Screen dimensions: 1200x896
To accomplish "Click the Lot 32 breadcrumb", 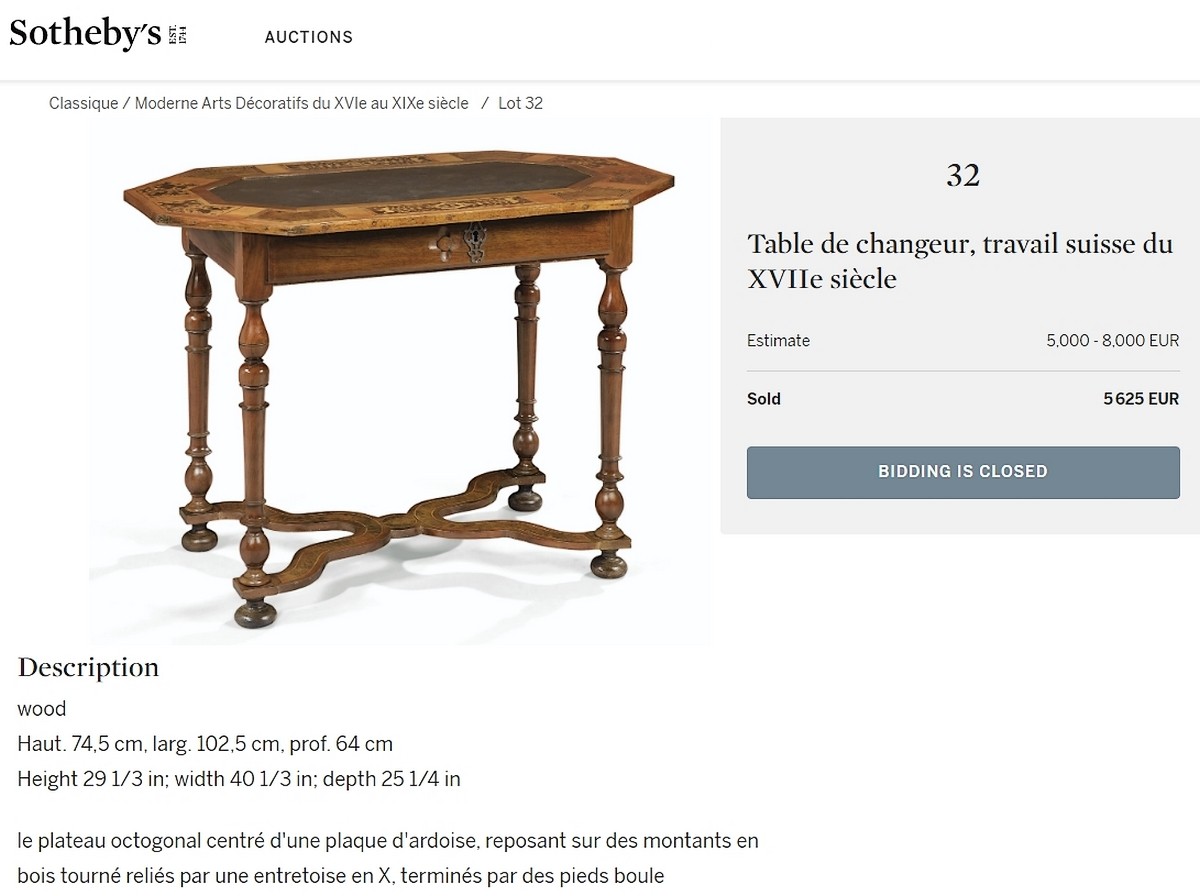I will click(x=520, y=103).
